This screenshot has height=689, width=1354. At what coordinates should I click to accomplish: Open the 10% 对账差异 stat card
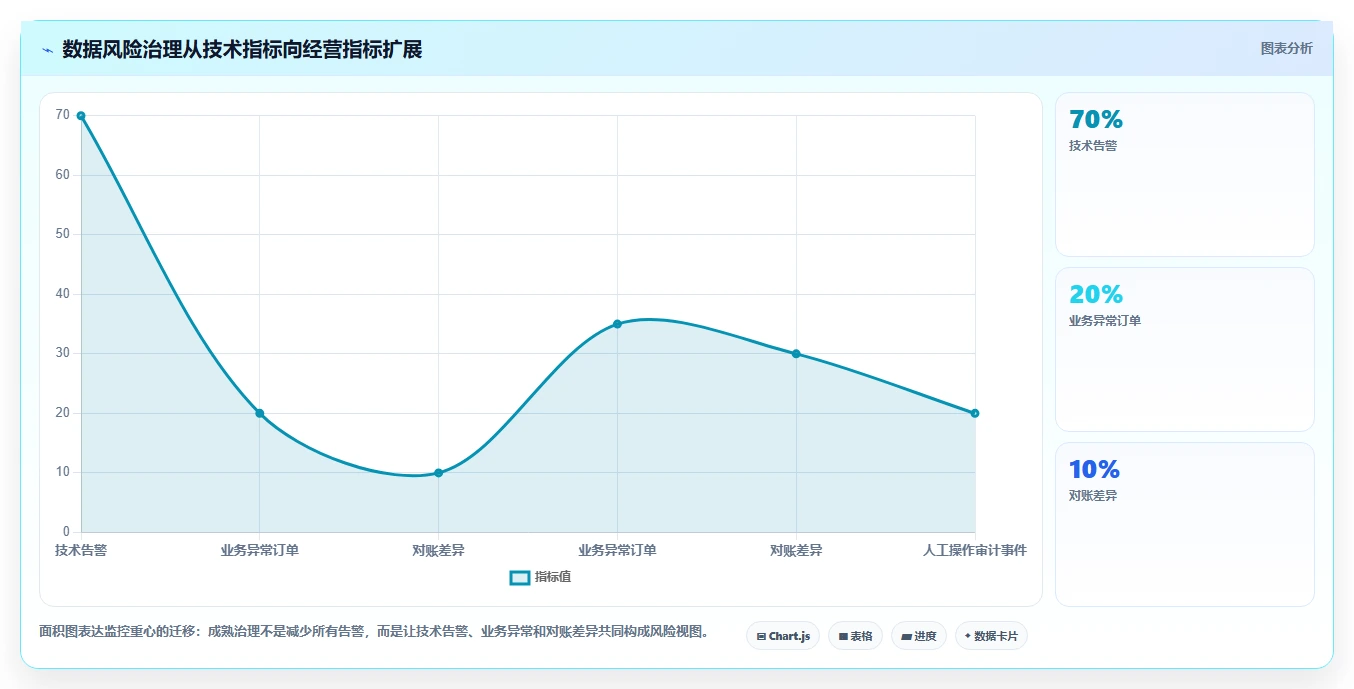point(1185,525)
